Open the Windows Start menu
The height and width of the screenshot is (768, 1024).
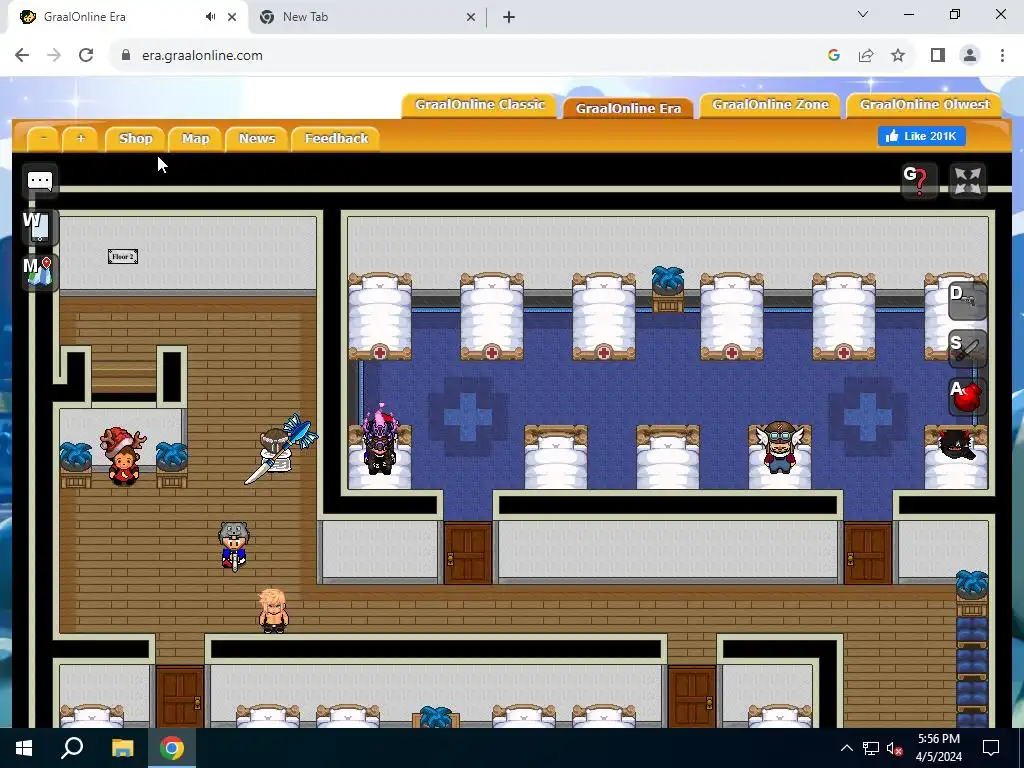point(24,748)
